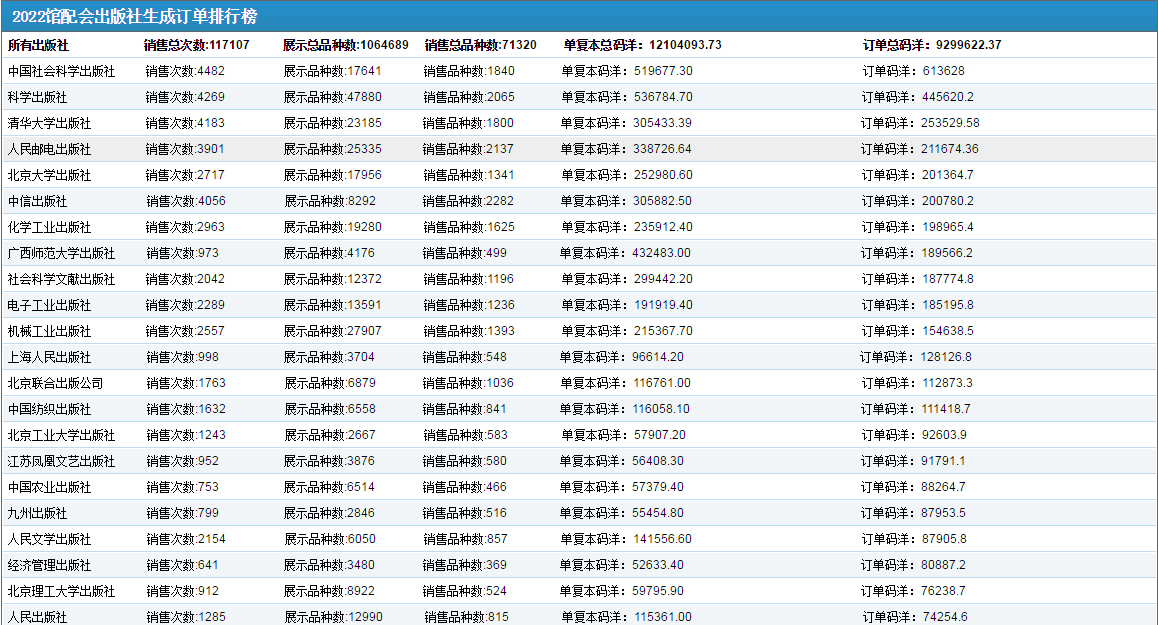Click the 社会科学文献出版社 name
Image resolution: width=1158 pixels, height=625 pixels.
click(x=61, y=279)
